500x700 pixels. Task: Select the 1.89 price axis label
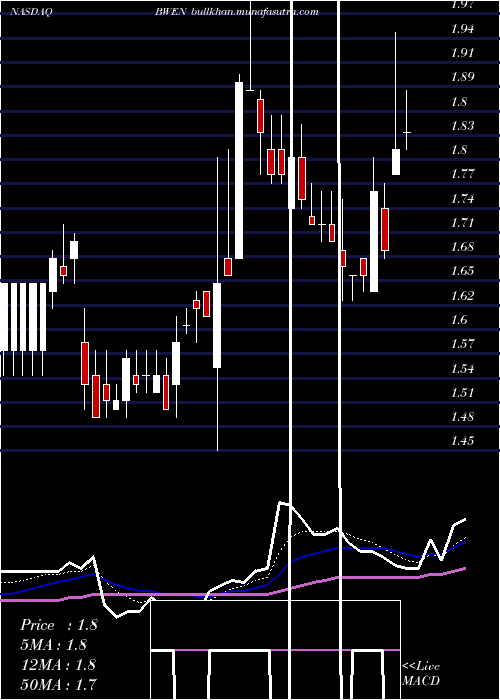462,77
